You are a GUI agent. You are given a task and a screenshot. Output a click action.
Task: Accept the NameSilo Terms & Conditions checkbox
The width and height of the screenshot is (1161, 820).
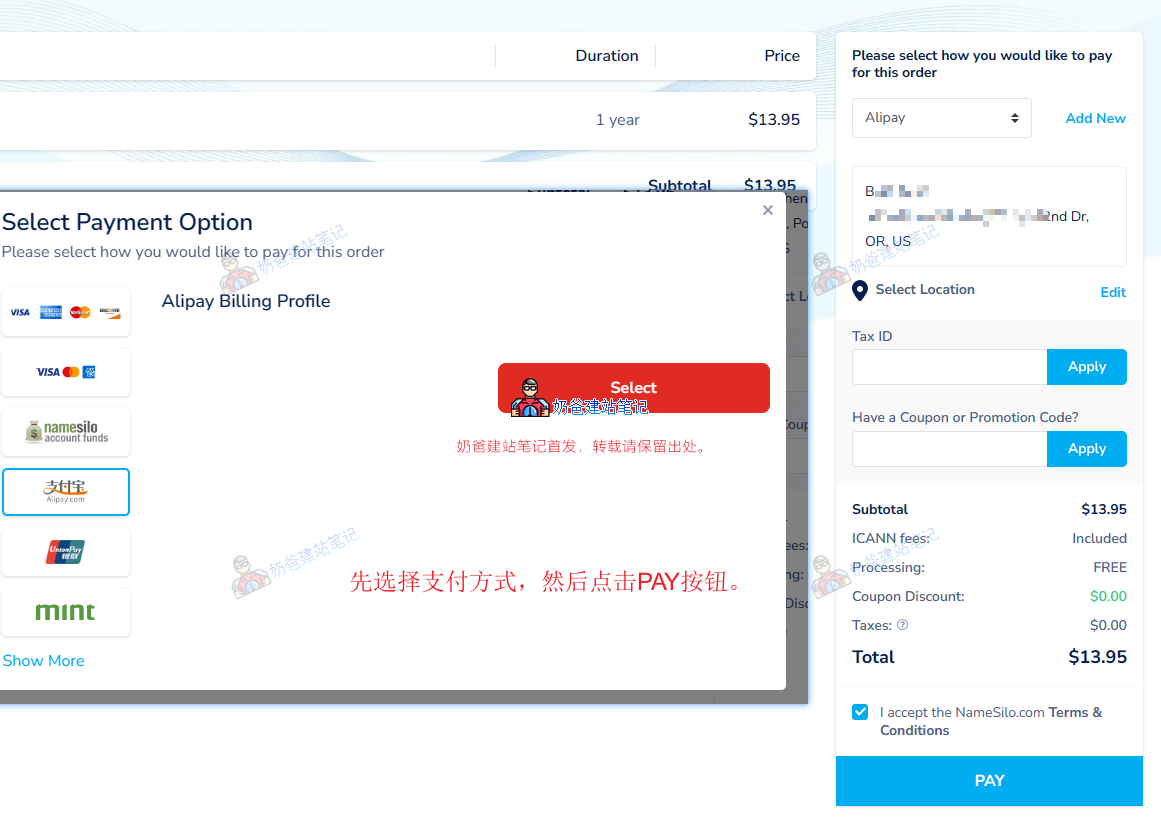pos(860,712)
